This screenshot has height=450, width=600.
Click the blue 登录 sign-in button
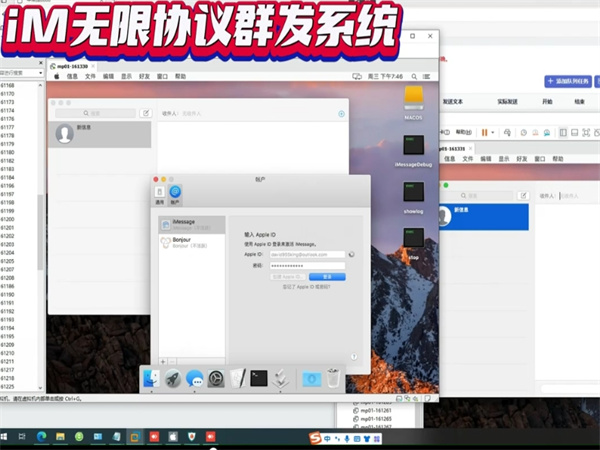(x=326, y=276)
